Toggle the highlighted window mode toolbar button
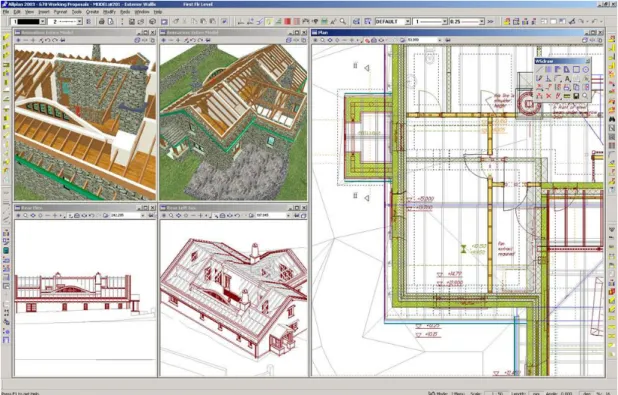Viewport: 618px width, 395px height. coord(164,22)
